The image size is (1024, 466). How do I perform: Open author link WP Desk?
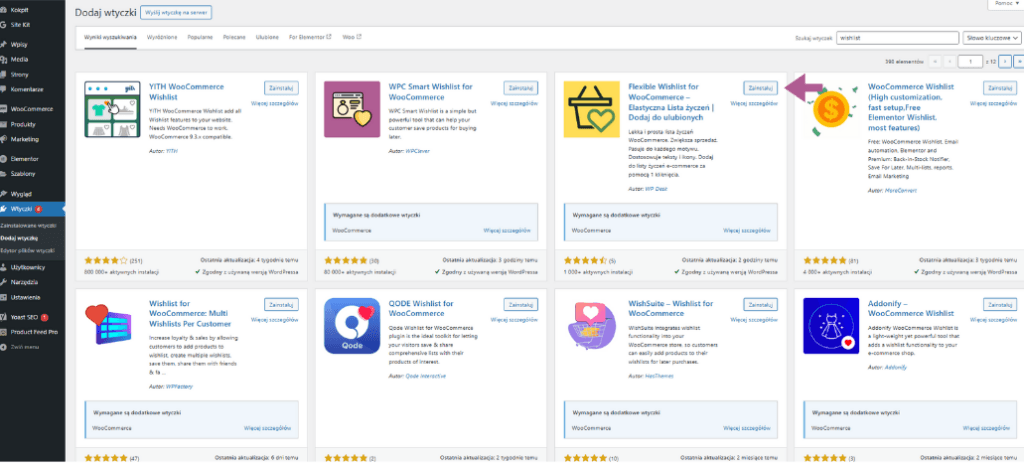point(656,189)
